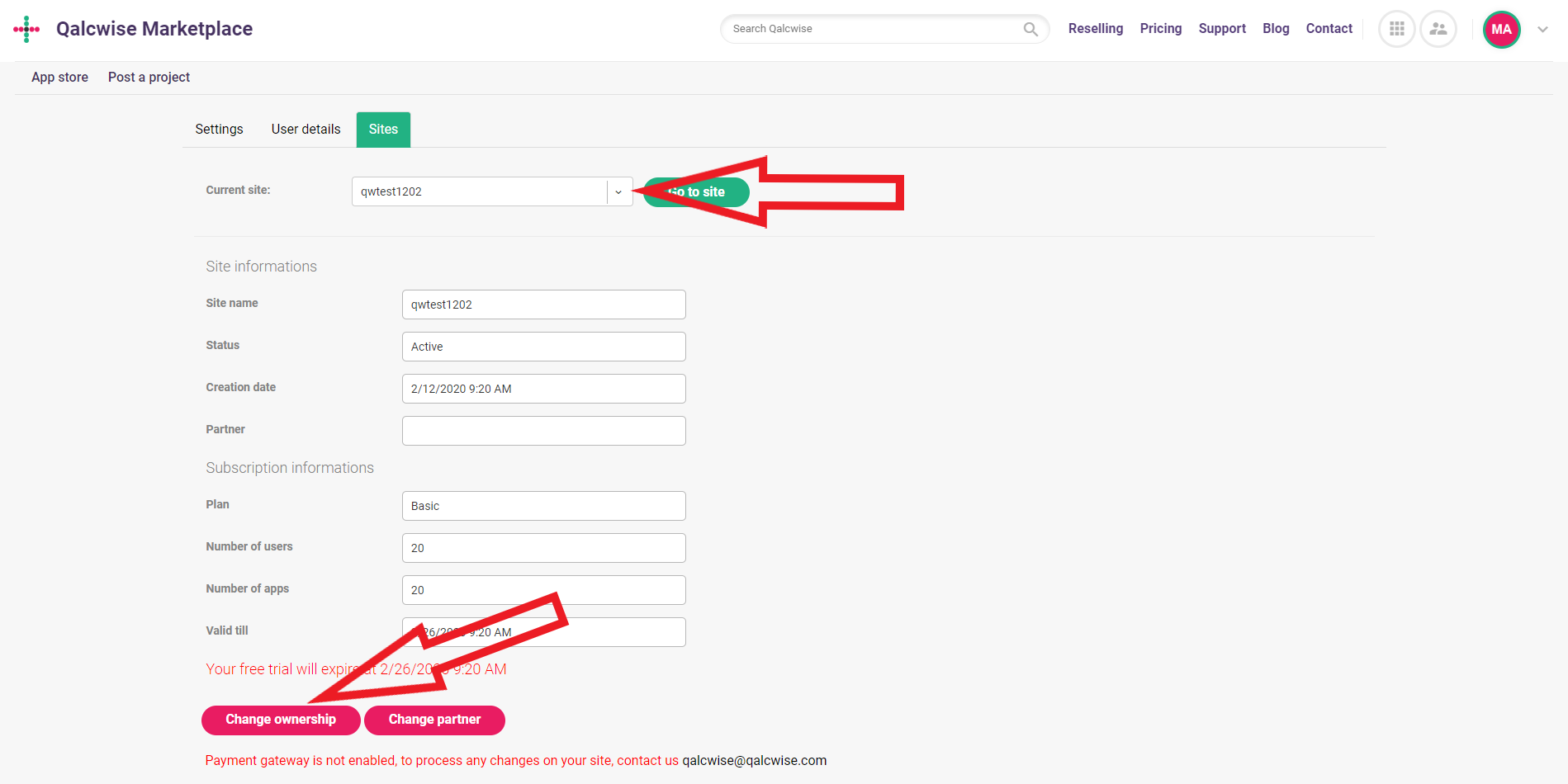This screenshot has height=784, width=1568.
Task: Click the Go to site button
Action: tap(696, 192)
